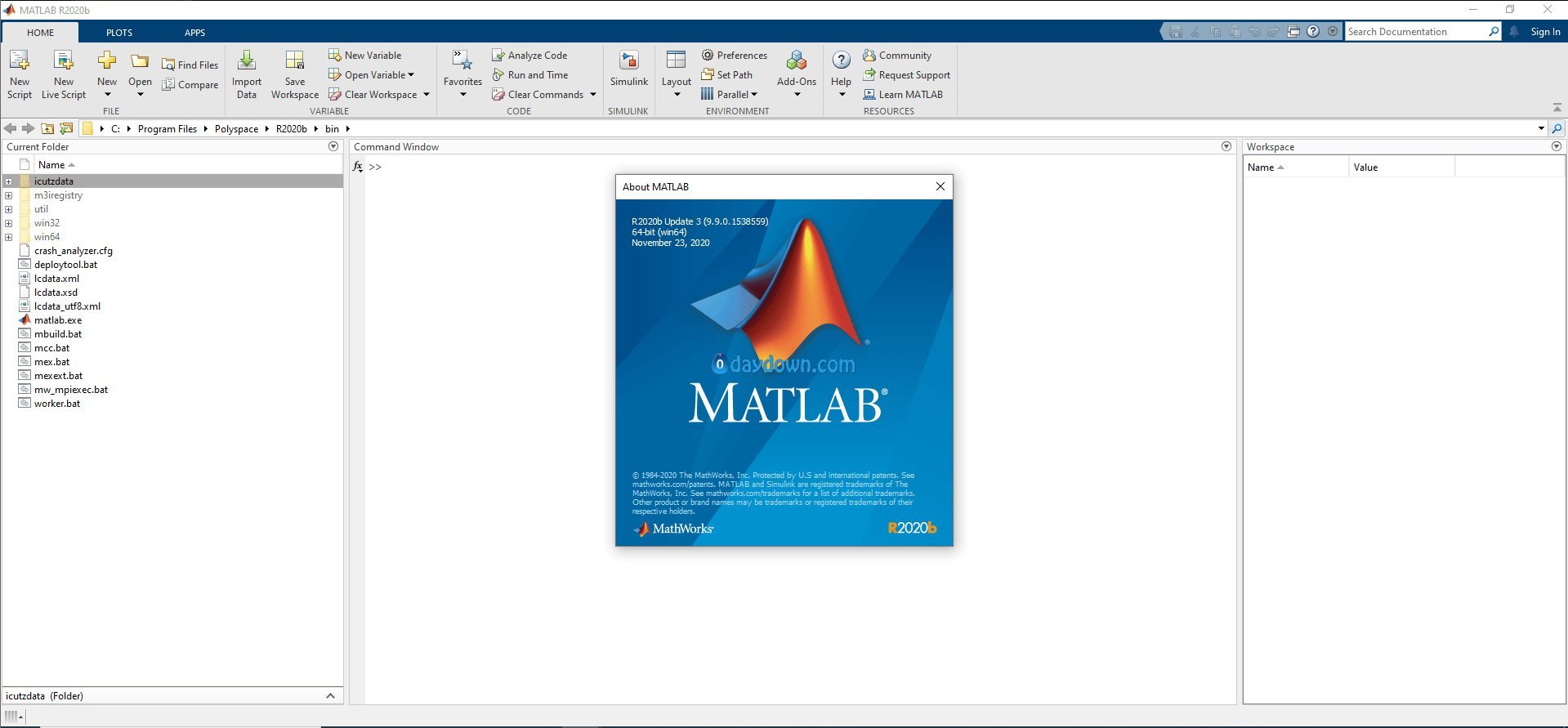Open the Community link
The height and width of the screenshot is (728, 1568).
click(896, 55)
